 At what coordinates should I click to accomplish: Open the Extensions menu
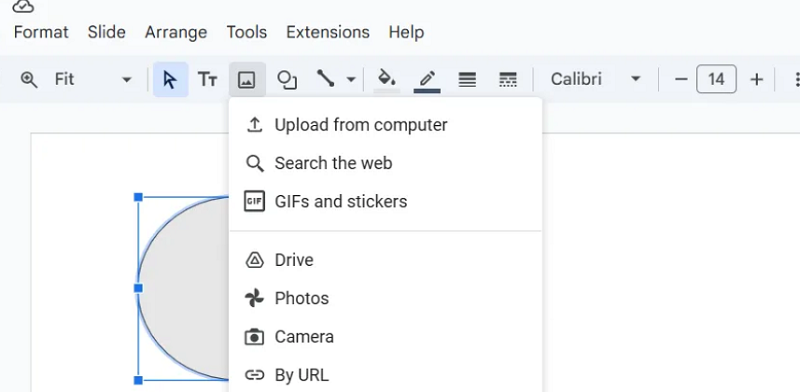[328, 32]
